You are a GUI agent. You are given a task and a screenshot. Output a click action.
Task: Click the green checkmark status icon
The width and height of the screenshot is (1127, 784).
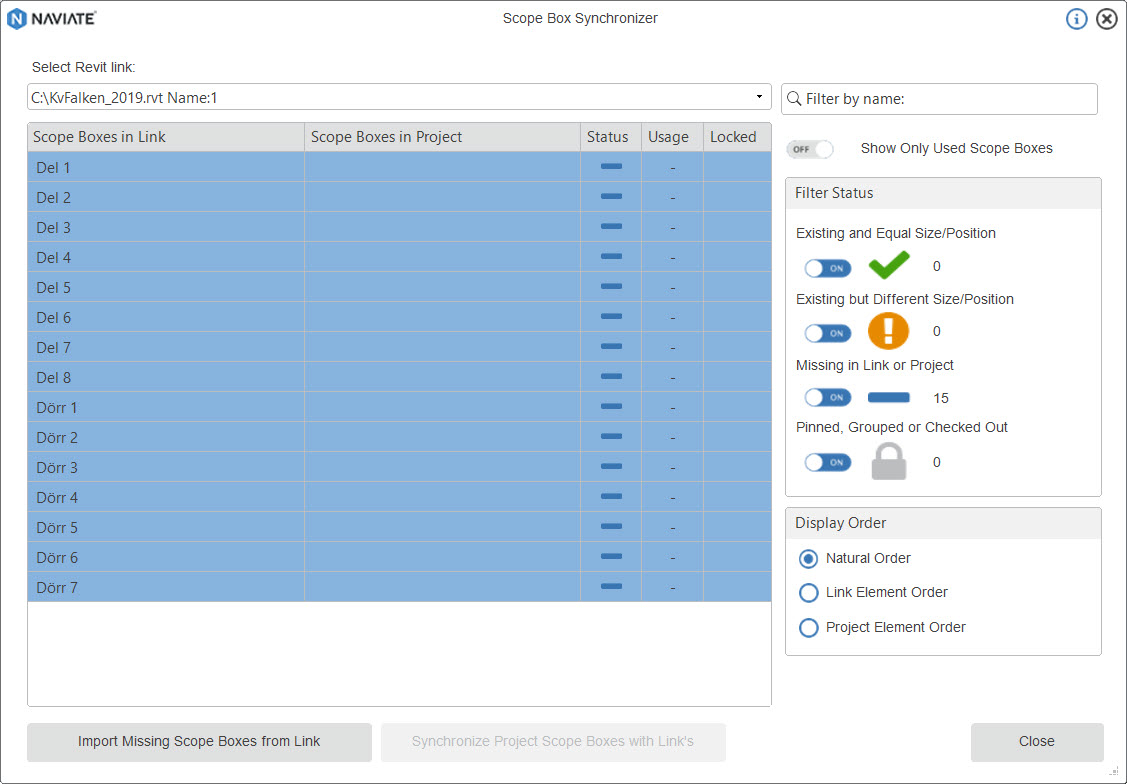[x=888, y=266]
